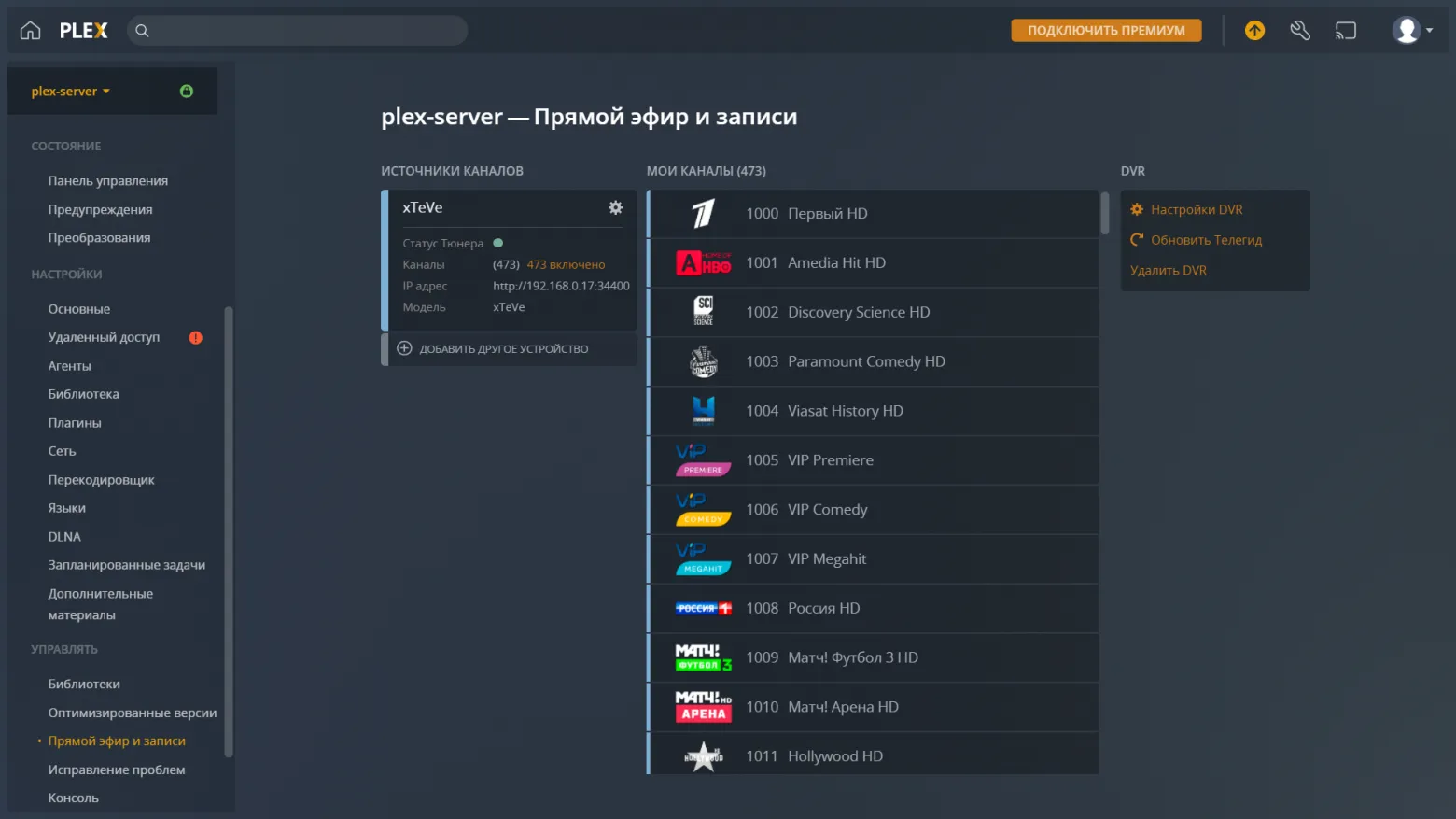This screenshot has width=1456, height=819.
Task: Open Удаленный доступ settings
Action: click(105, 337)
